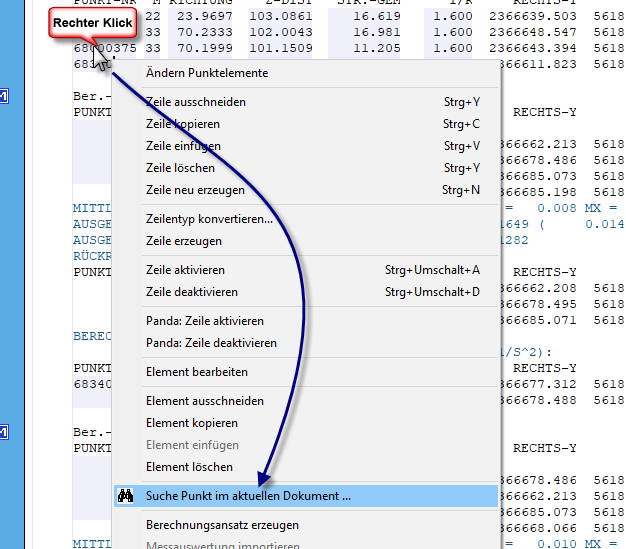Select 'Panda: Zeile deaktivieren'

tap(211, 343)
